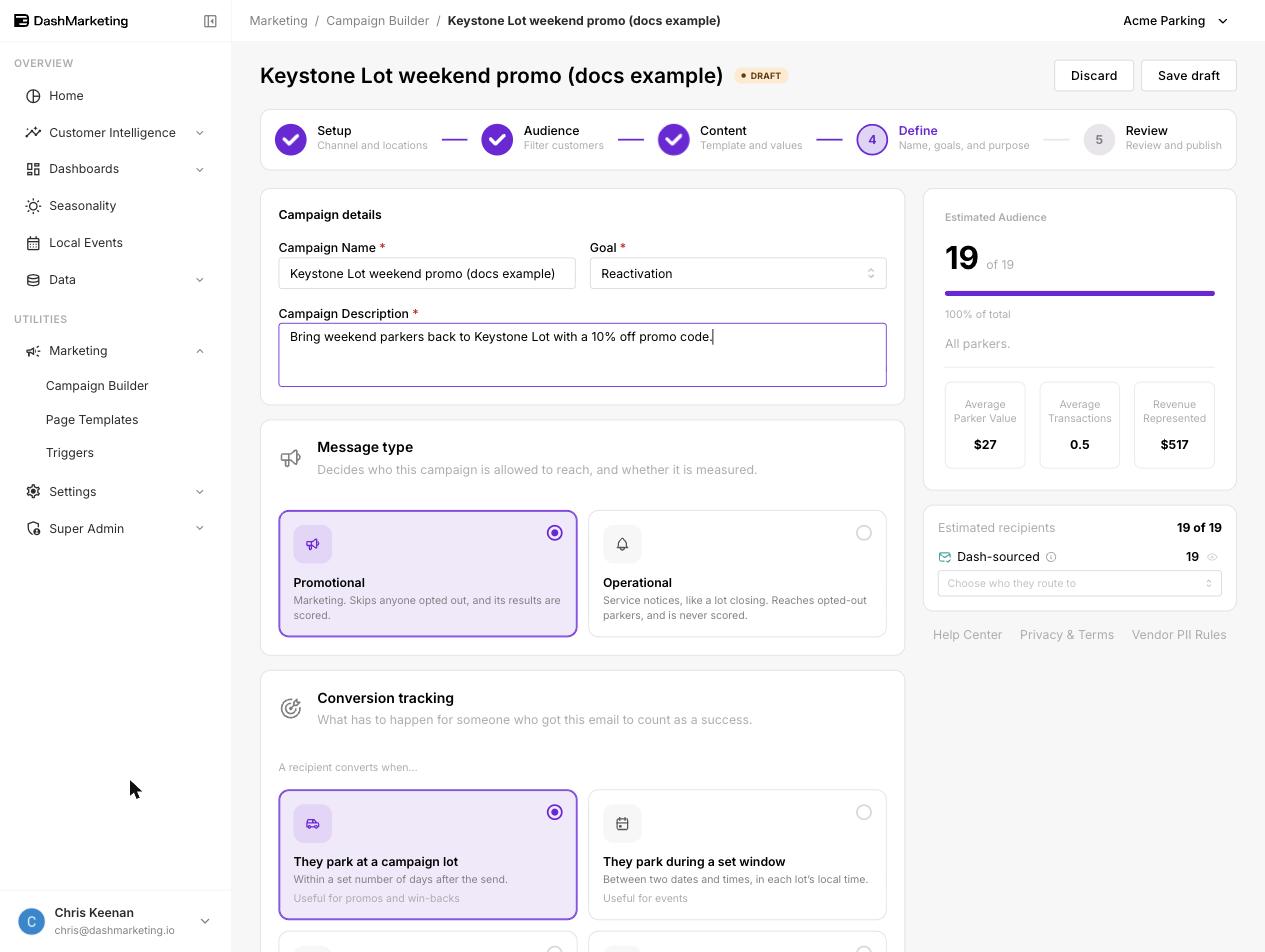Viewport: 1265px width, 952px height.
Task: Click the Save draft button
Action: pyautogui.click(x=1188, y=76)
